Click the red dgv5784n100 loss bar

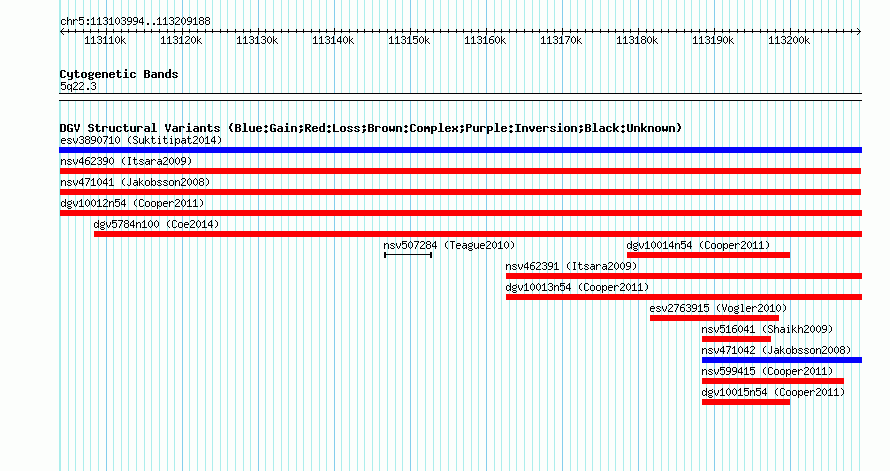478,234
